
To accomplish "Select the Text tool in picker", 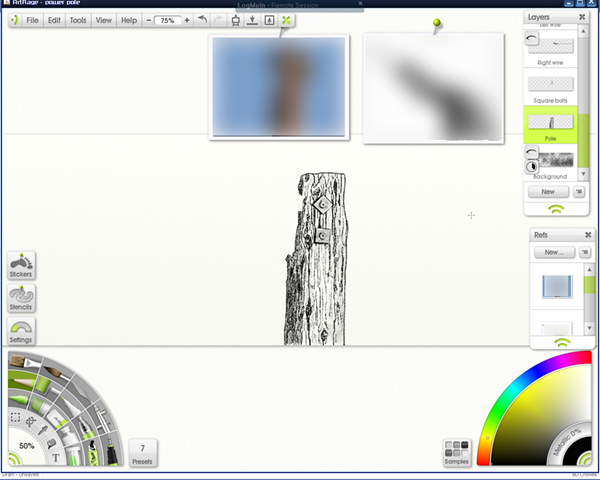I will [55, 458].
